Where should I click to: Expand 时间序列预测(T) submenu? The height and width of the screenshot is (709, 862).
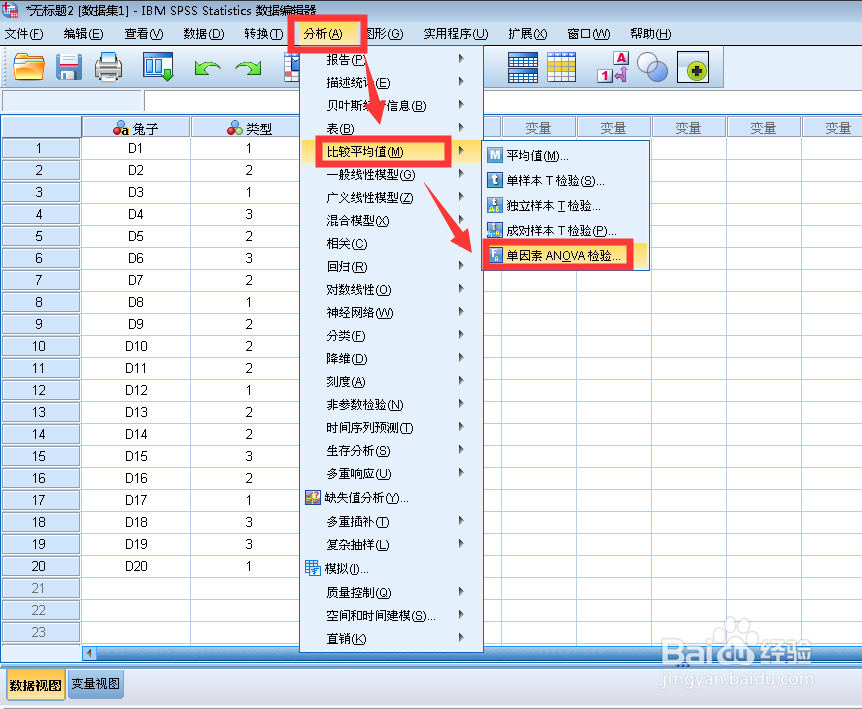point(391,428)
